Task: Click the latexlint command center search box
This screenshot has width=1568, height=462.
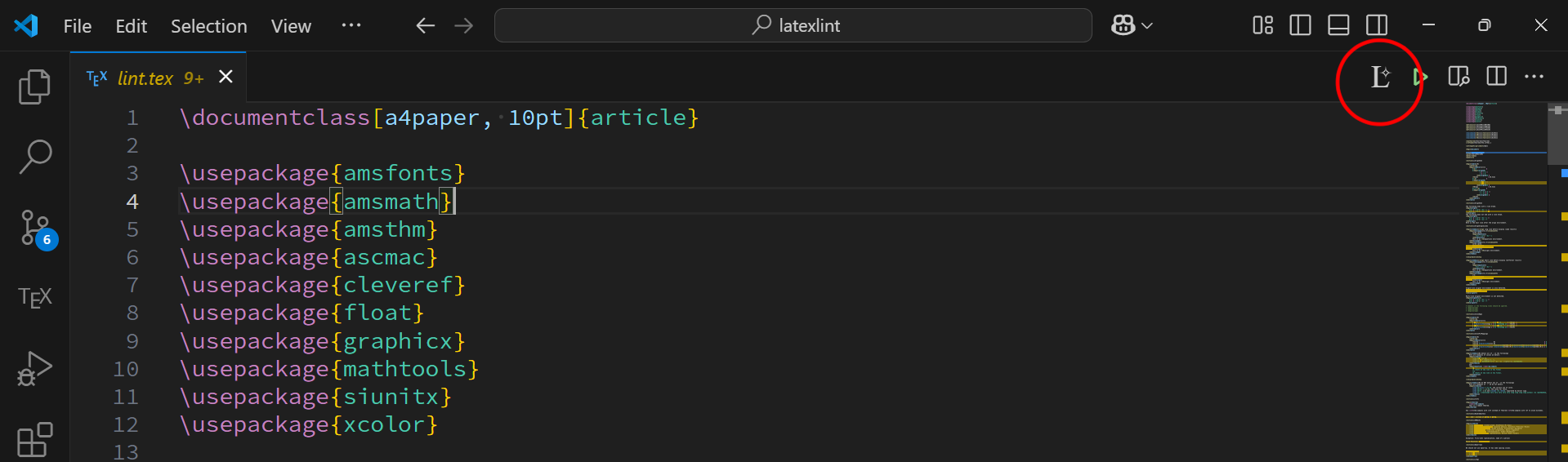Action: [793, 25]
